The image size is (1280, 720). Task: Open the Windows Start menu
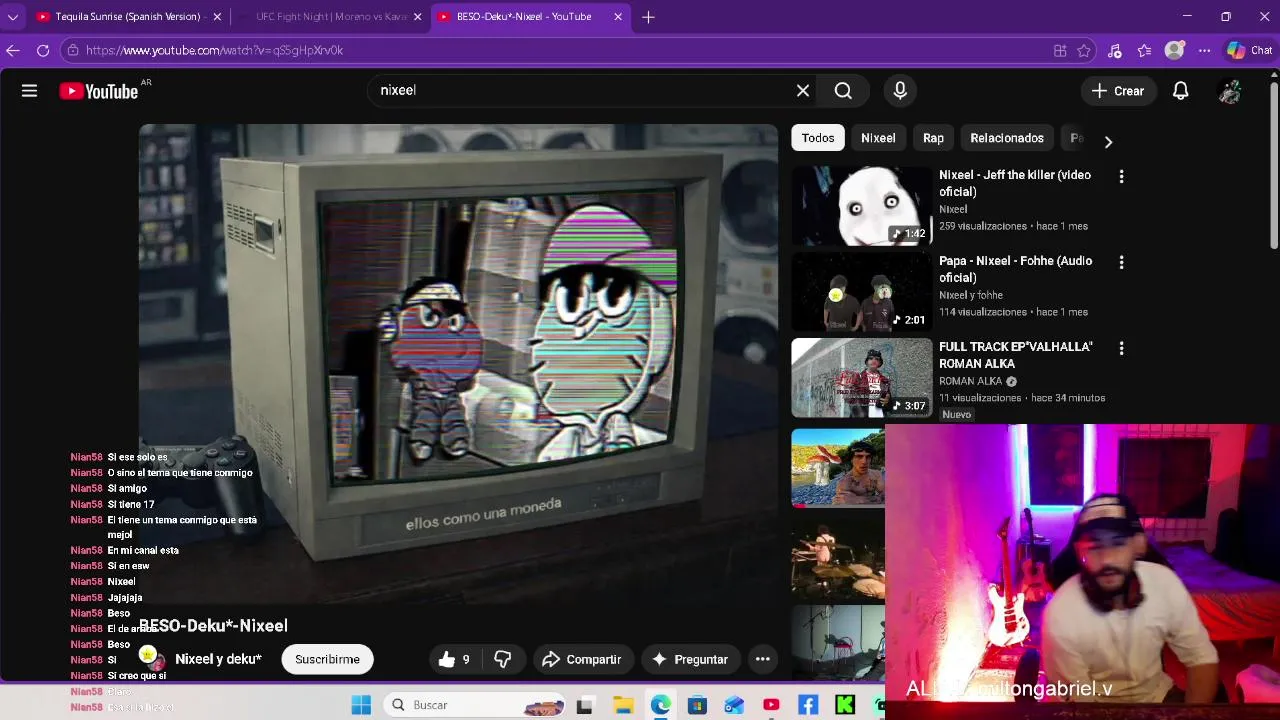361,705
